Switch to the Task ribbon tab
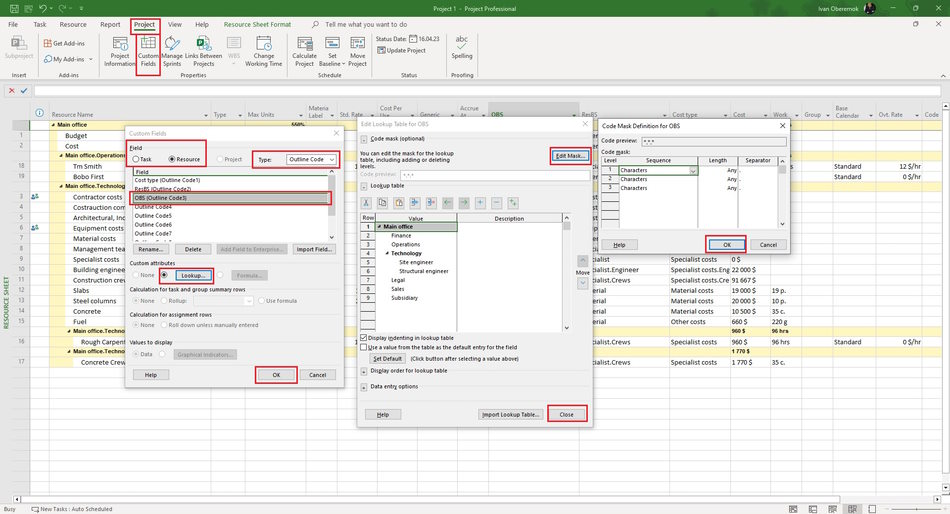 40,24
